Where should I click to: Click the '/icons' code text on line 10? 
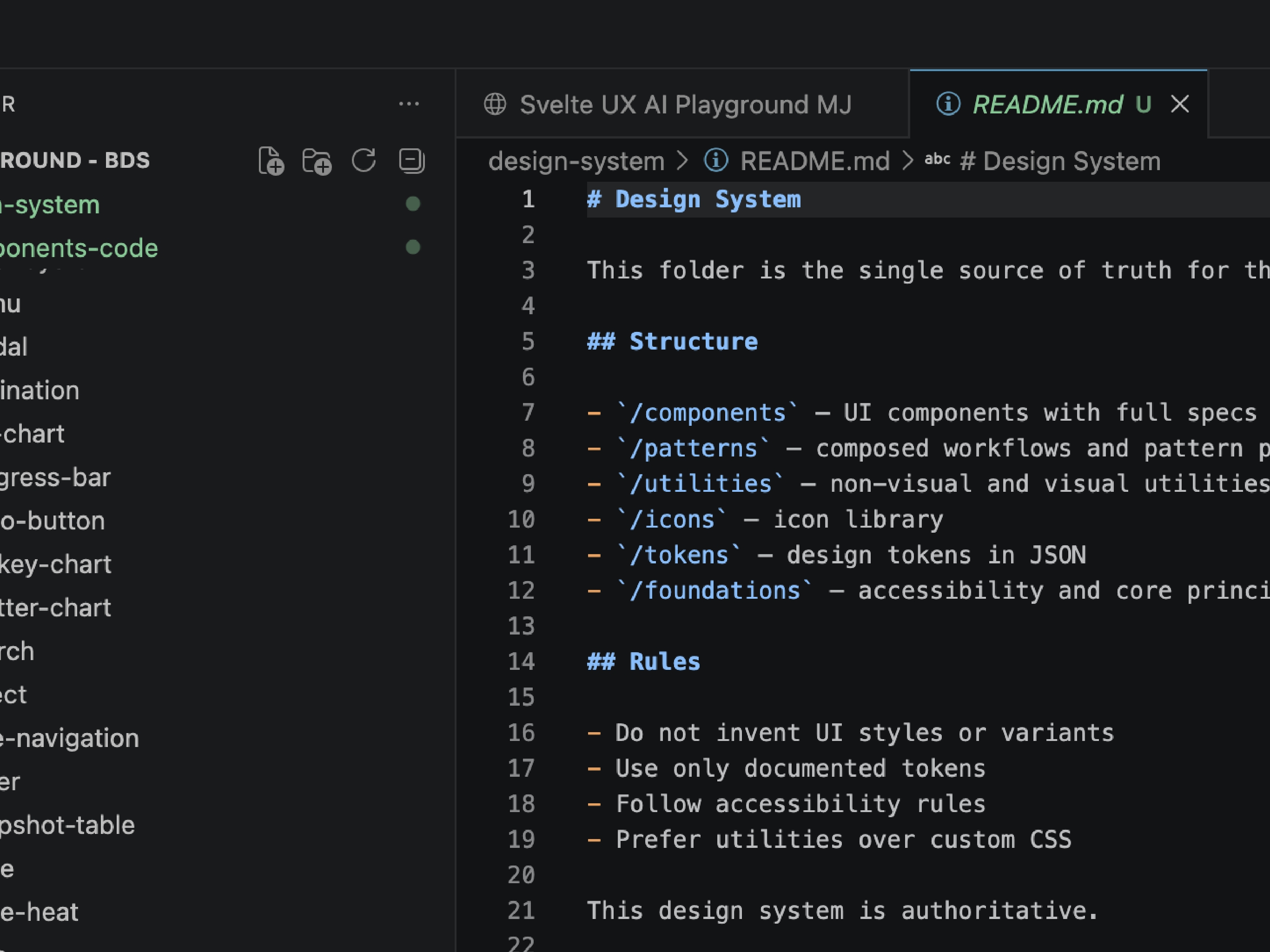coord(672,520)
